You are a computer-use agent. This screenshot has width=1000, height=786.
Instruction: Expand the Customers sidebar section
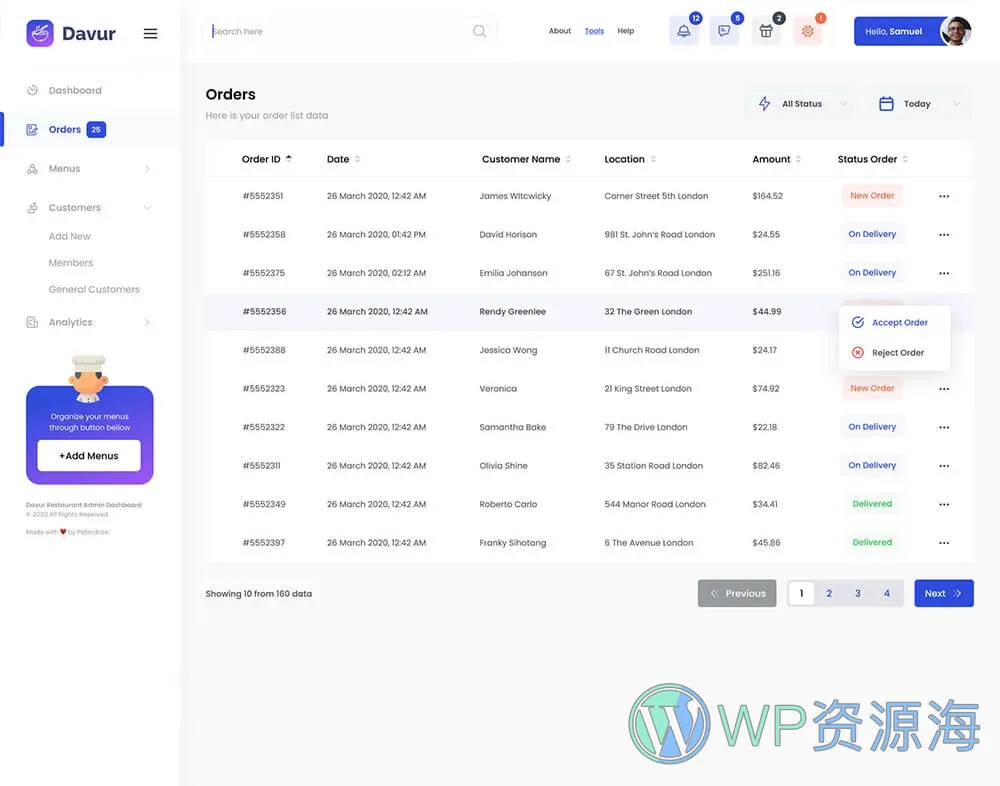(x=75, y=207)
